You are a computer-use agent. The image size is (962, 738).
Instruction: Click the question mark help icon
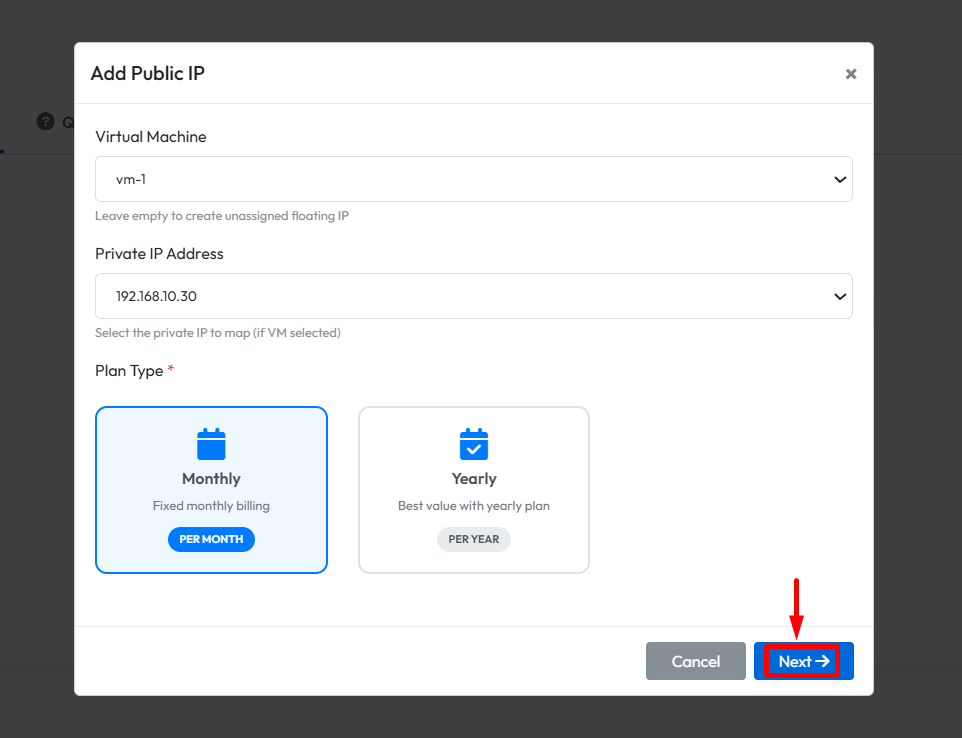click(45, 121)
